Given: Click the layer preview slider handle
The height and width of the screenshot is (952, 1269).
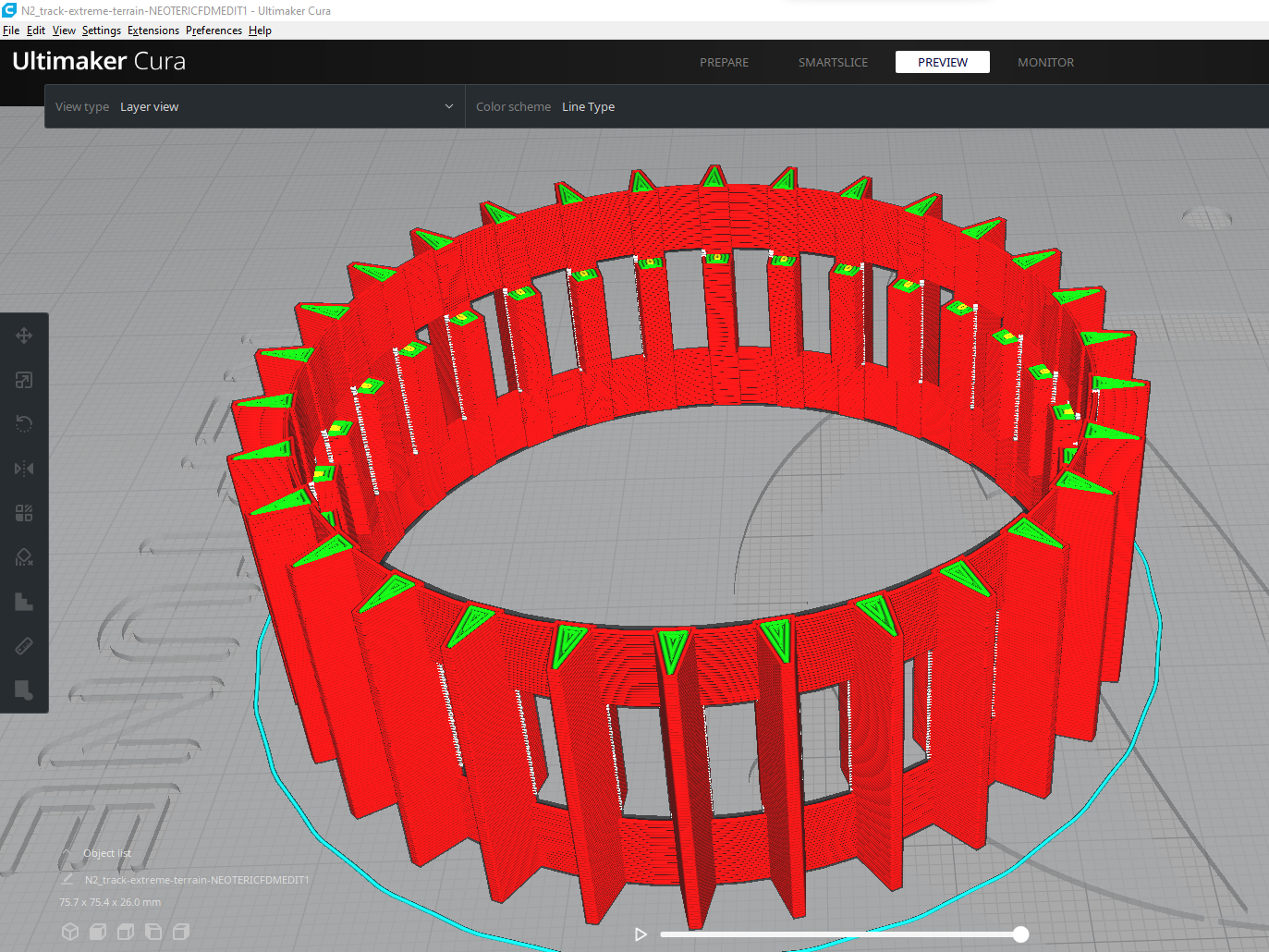Looking at the screenshot, I should 1019,934.
